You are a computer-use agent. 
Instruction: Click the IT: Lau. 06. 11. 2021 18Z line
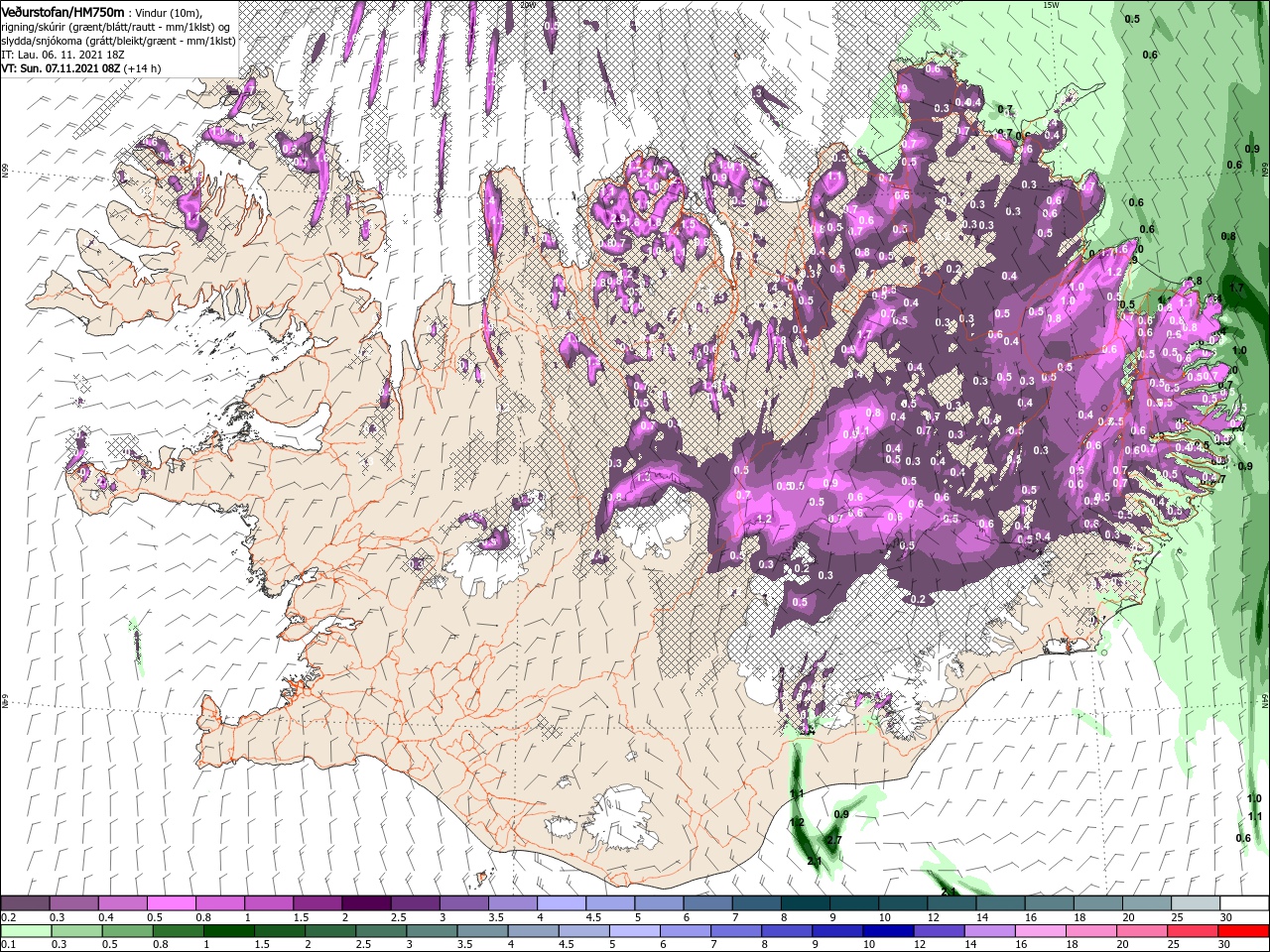63,55
